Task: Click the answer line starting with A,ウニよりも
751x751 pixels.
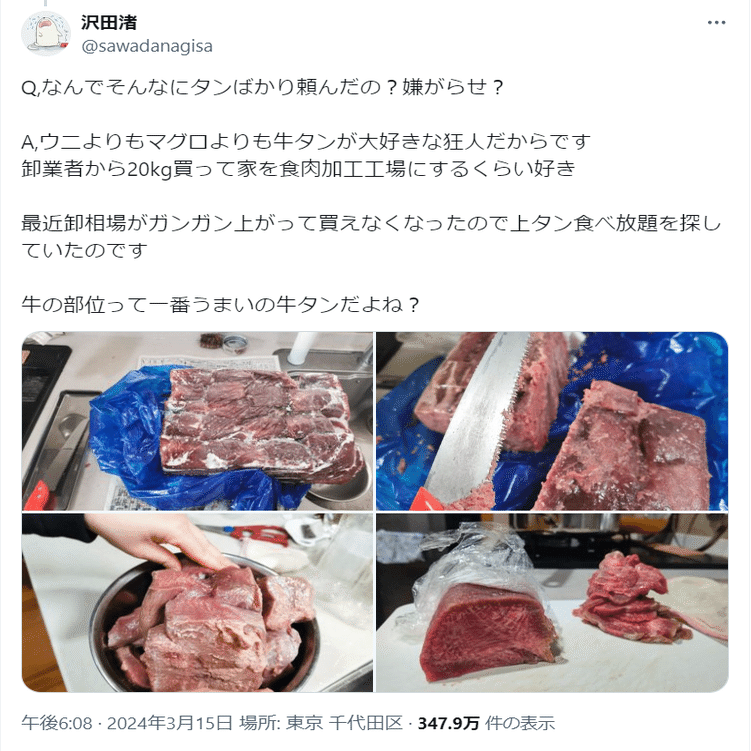Action: (x=306, y=142)
